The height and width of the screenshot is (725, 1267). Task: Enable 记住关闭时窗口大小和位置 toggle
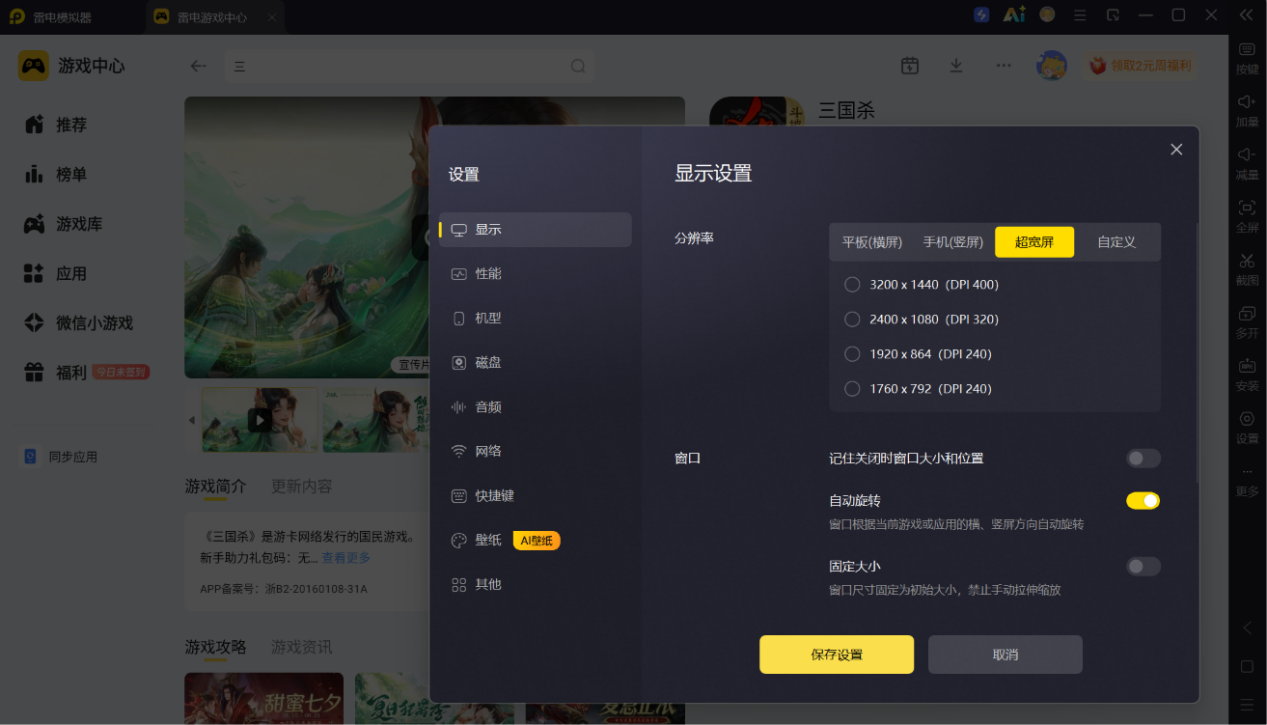(x=1143, y=458)
